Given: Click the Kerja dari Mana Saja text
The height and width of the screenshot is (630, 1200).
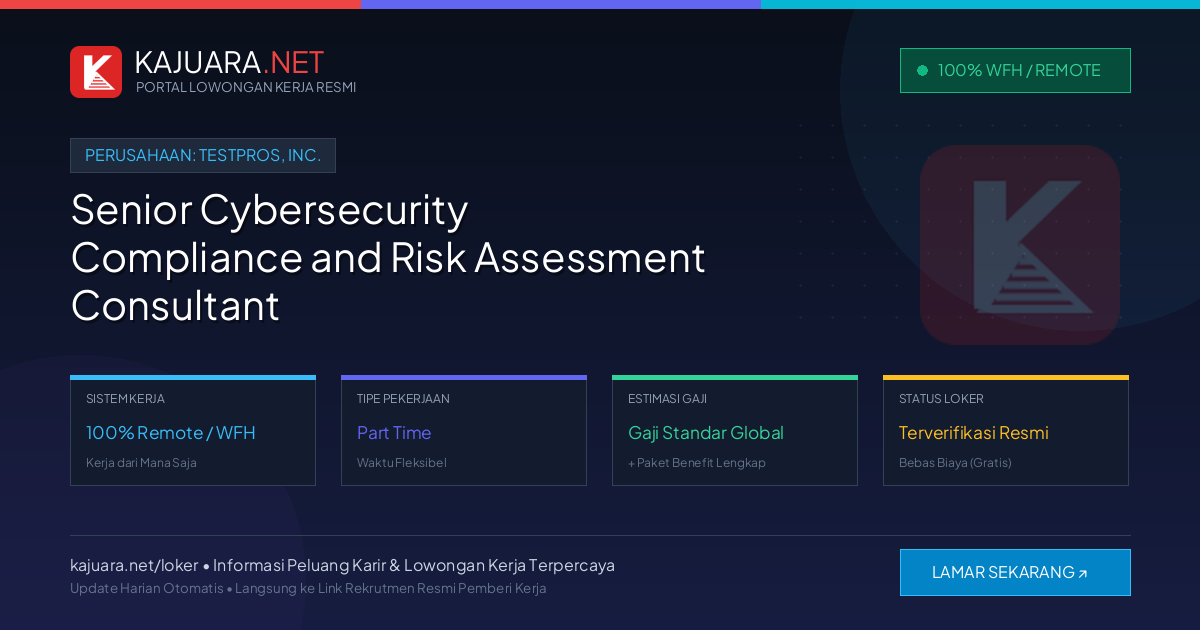Looking at the screenshot, I should (x=141, y=463).
